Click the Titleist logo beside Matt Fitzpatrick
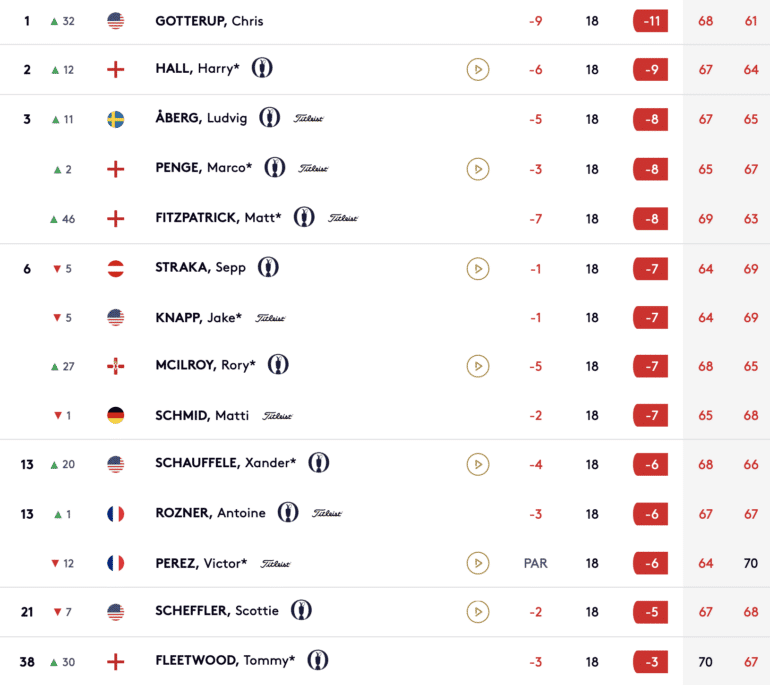The image size is (770, 685). [343, 218]
